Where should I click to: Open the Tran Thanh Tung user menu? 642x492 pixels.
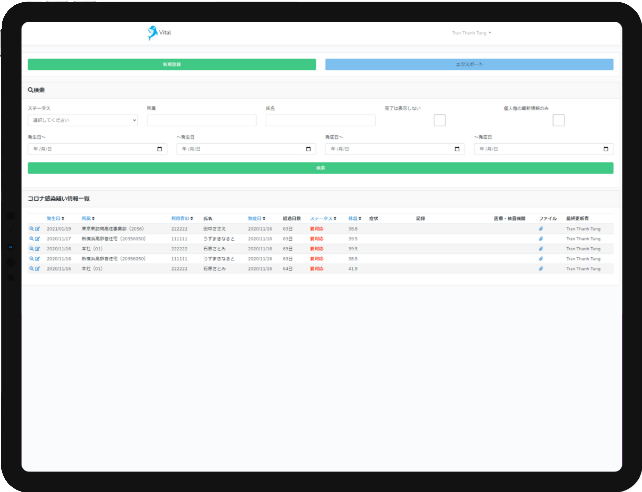[471, 33]
